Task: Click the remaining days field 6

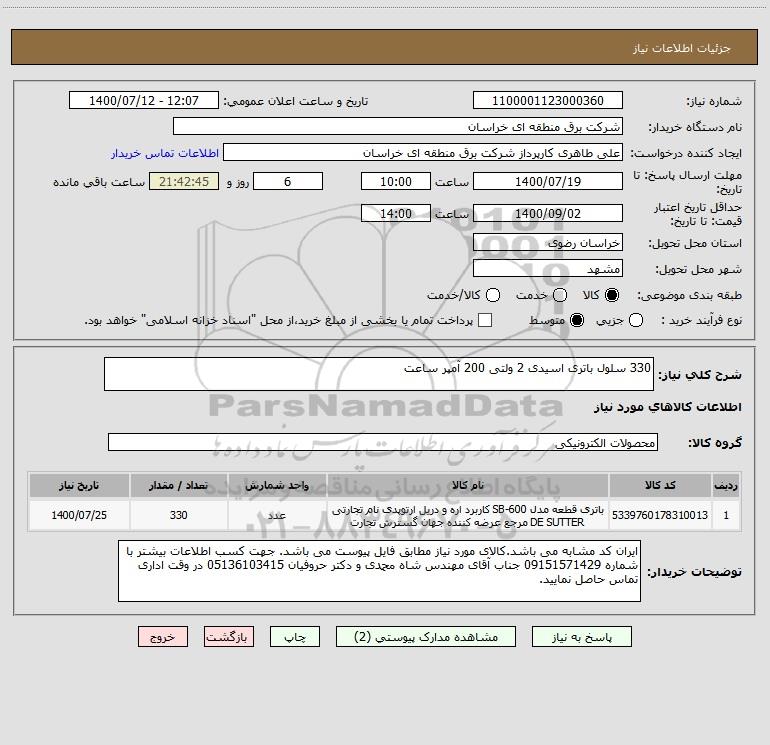Action: [x=288, y=182]
